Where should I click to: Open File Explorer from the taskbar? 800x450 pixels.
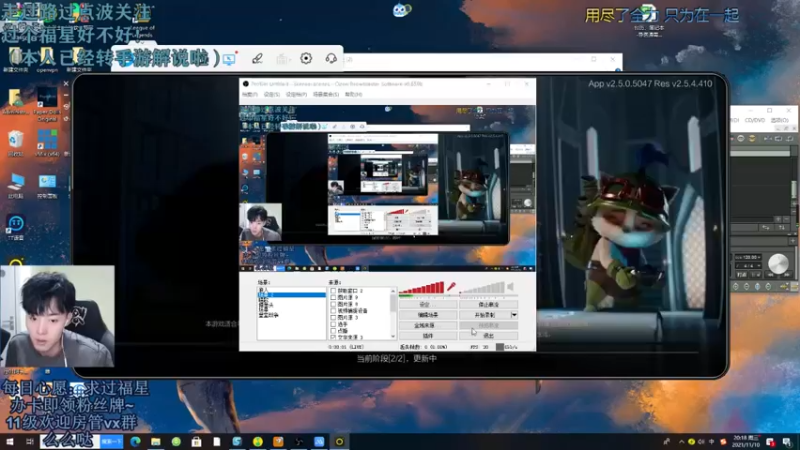coord(156,441)
